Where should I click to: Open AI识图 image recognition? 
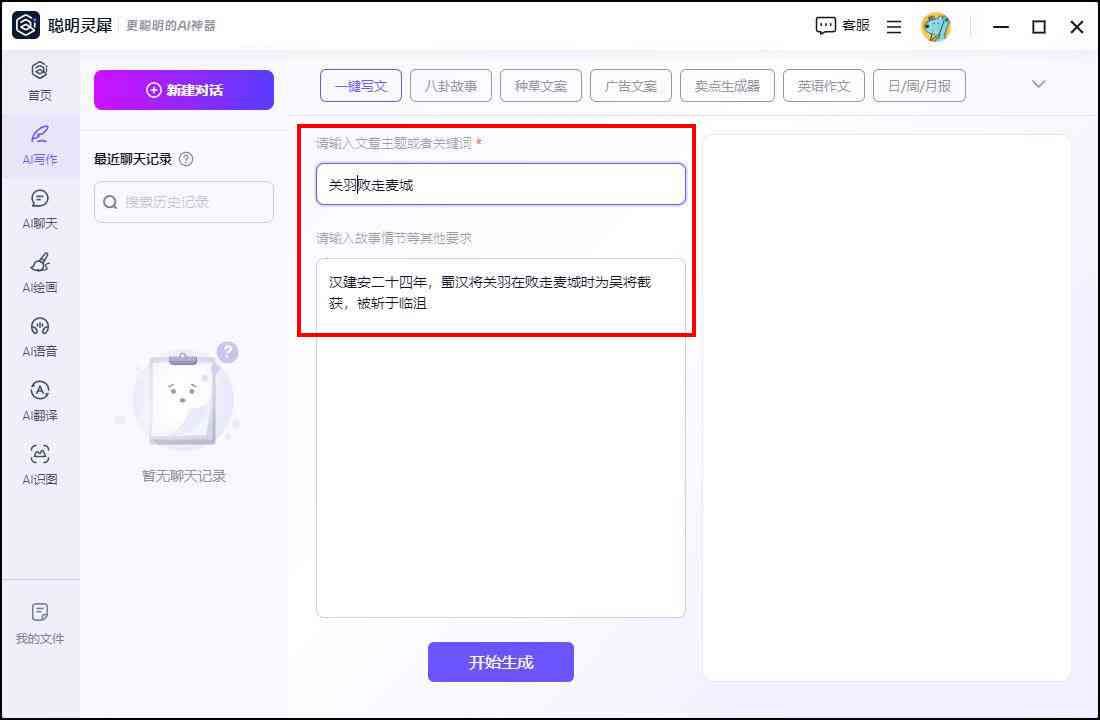39,465
